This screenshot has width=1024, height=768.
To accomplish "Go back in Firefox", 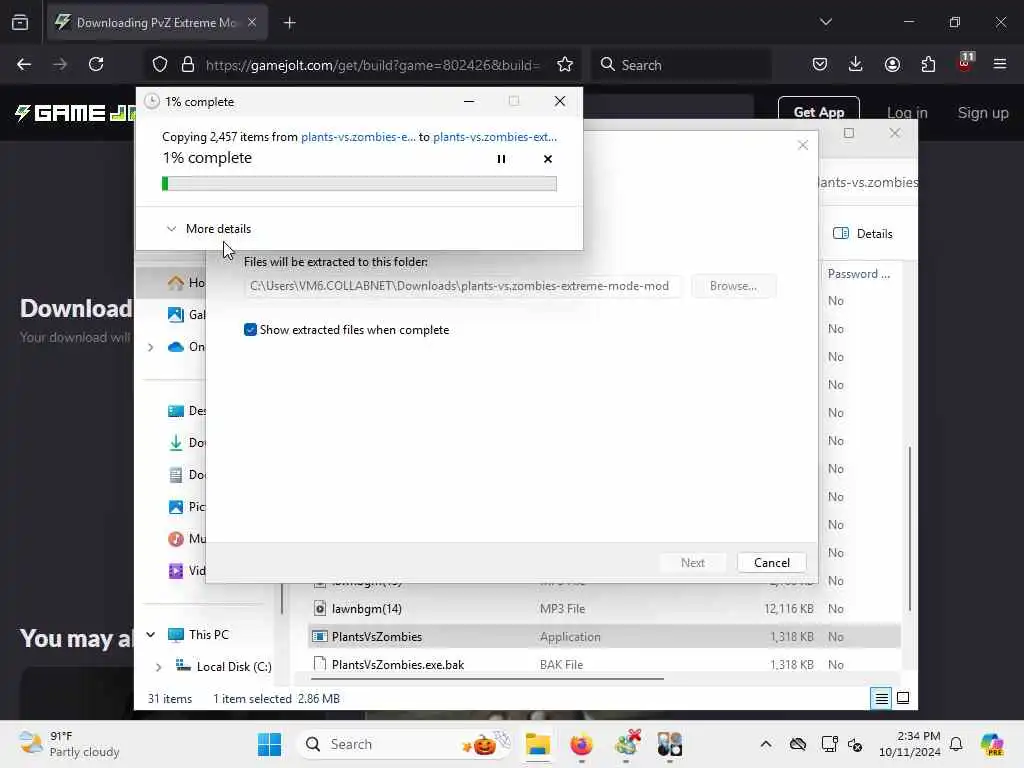I will [24, 64].
